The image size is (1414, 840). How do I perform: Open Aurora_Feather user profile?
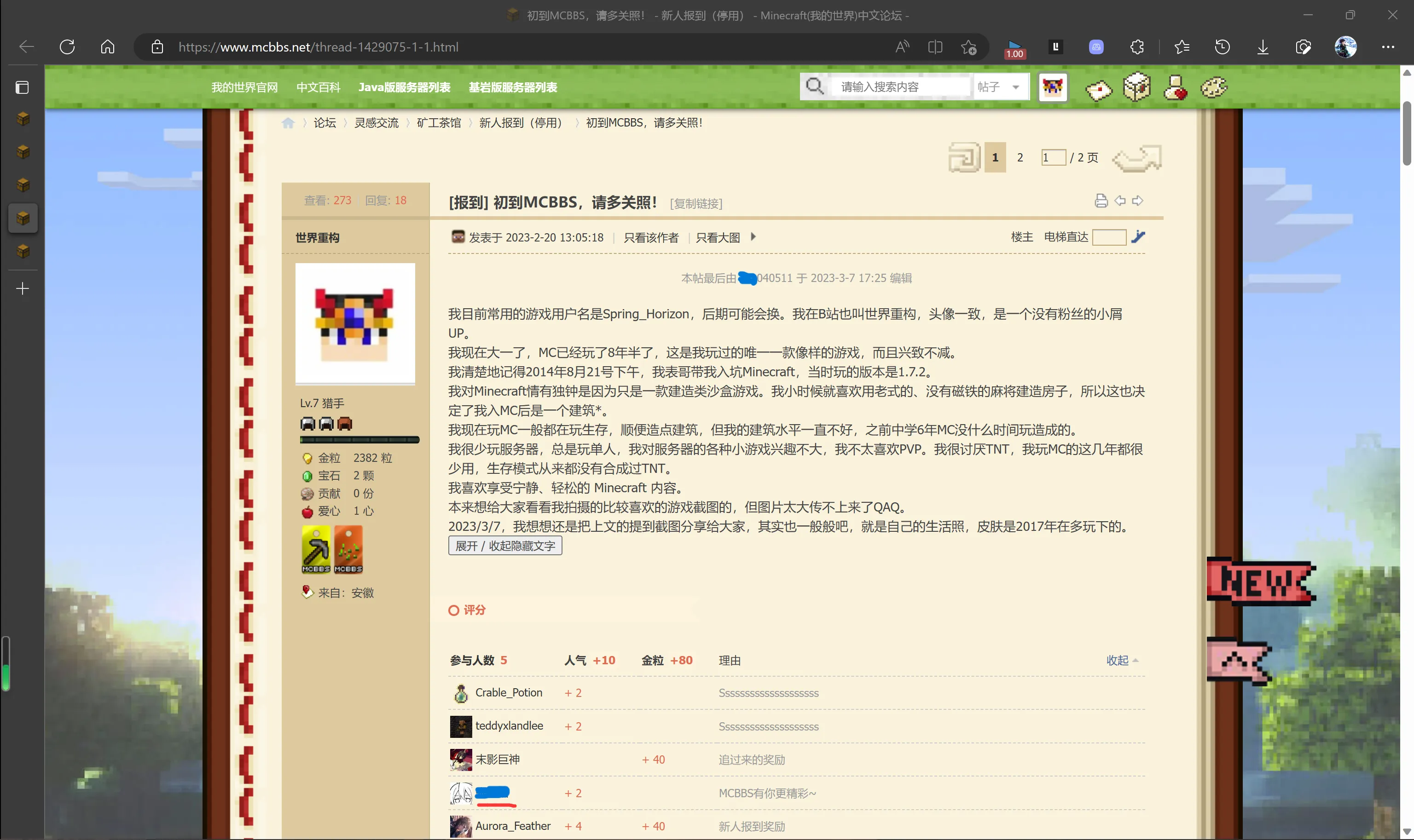pos(513,826)
